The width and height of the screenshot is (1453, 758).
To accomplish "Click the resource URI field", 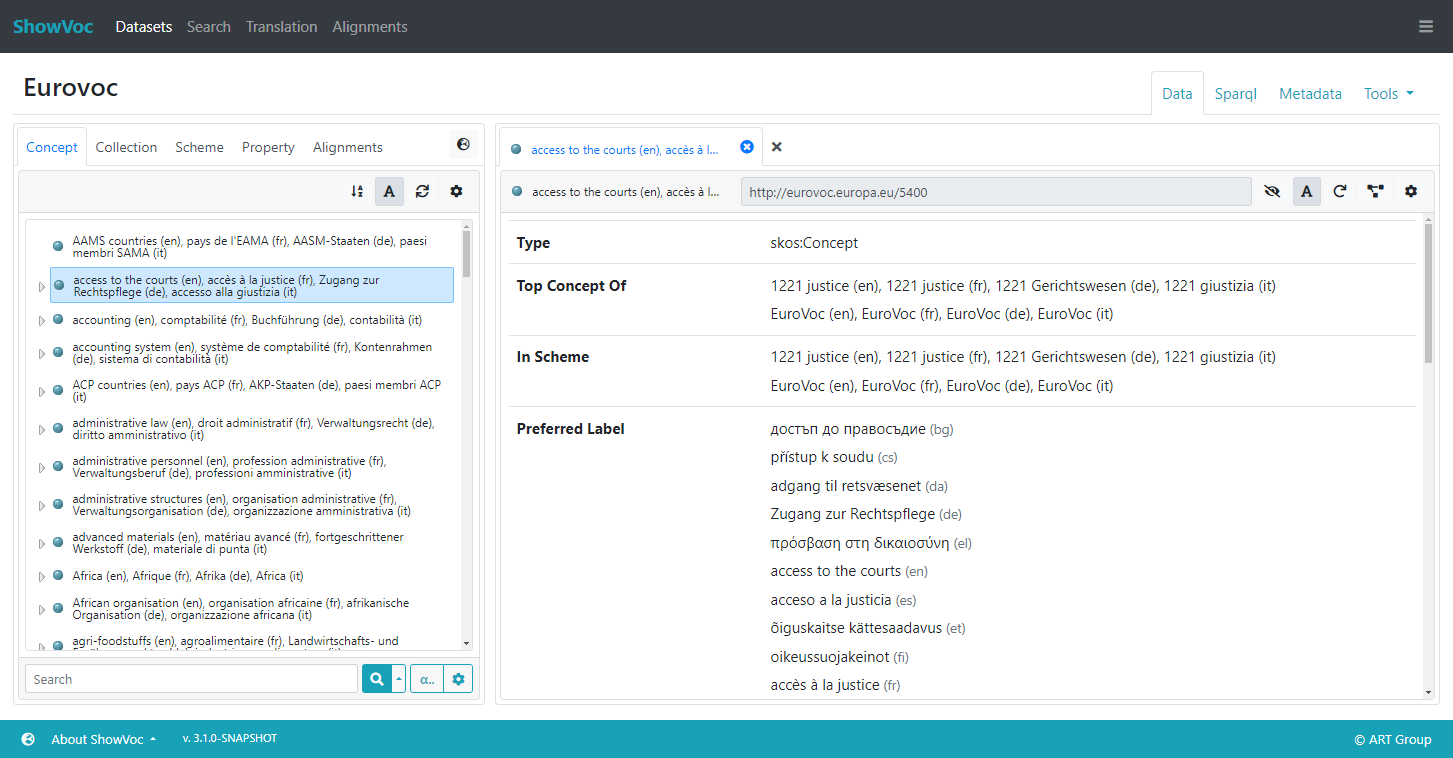I will pyautogui.click(x=996, y=192).
